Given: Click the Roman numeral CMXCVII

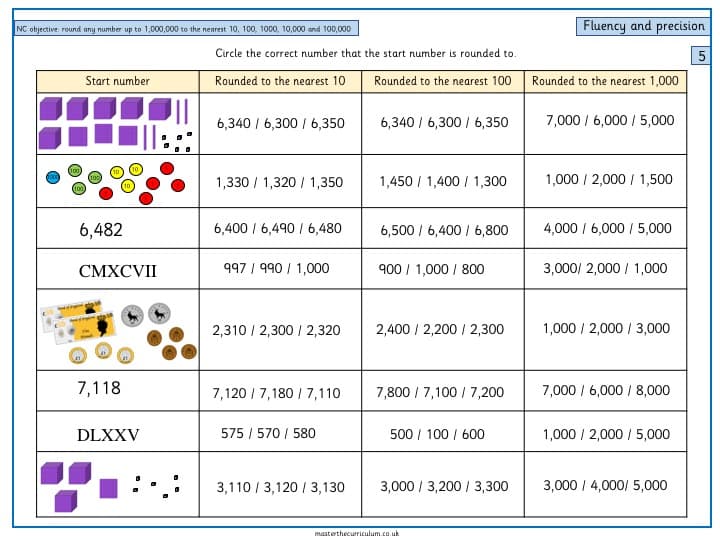Looking at the screenshot, I should (118, 271).
